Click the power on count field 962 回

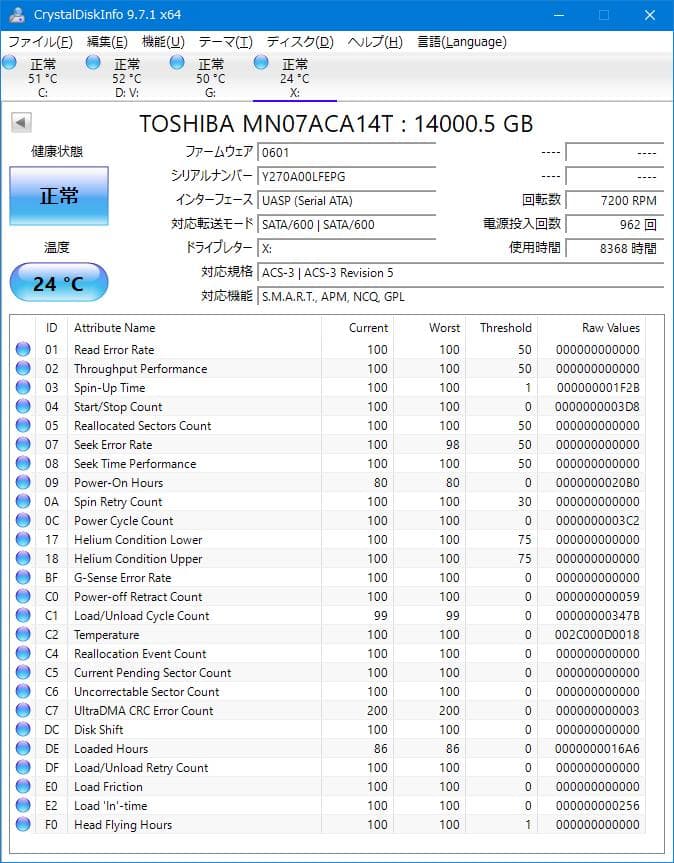[615, 225]
